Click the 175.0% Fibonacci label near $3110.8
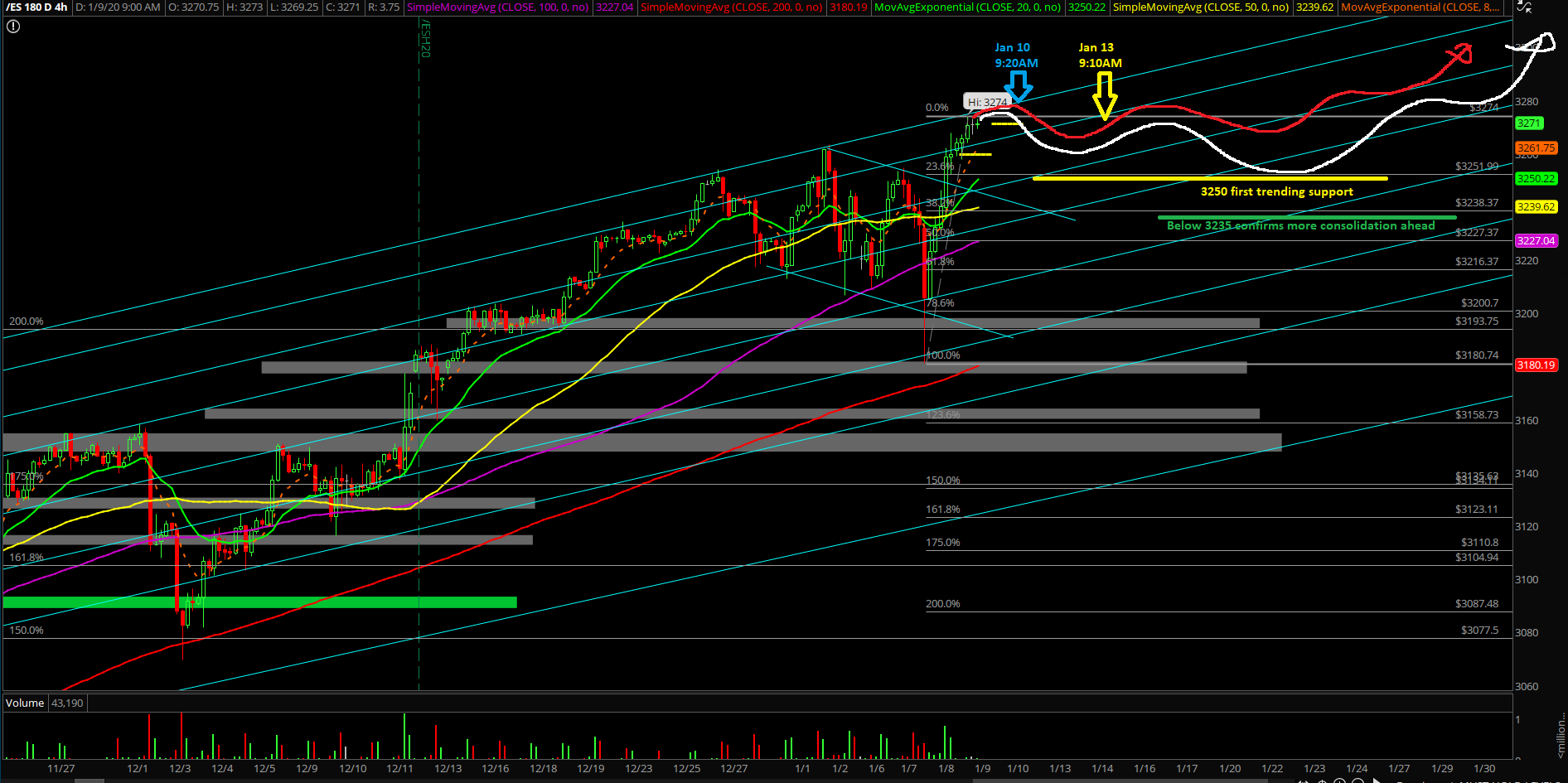The image size is (1568, 783). (x=943, y=543)
